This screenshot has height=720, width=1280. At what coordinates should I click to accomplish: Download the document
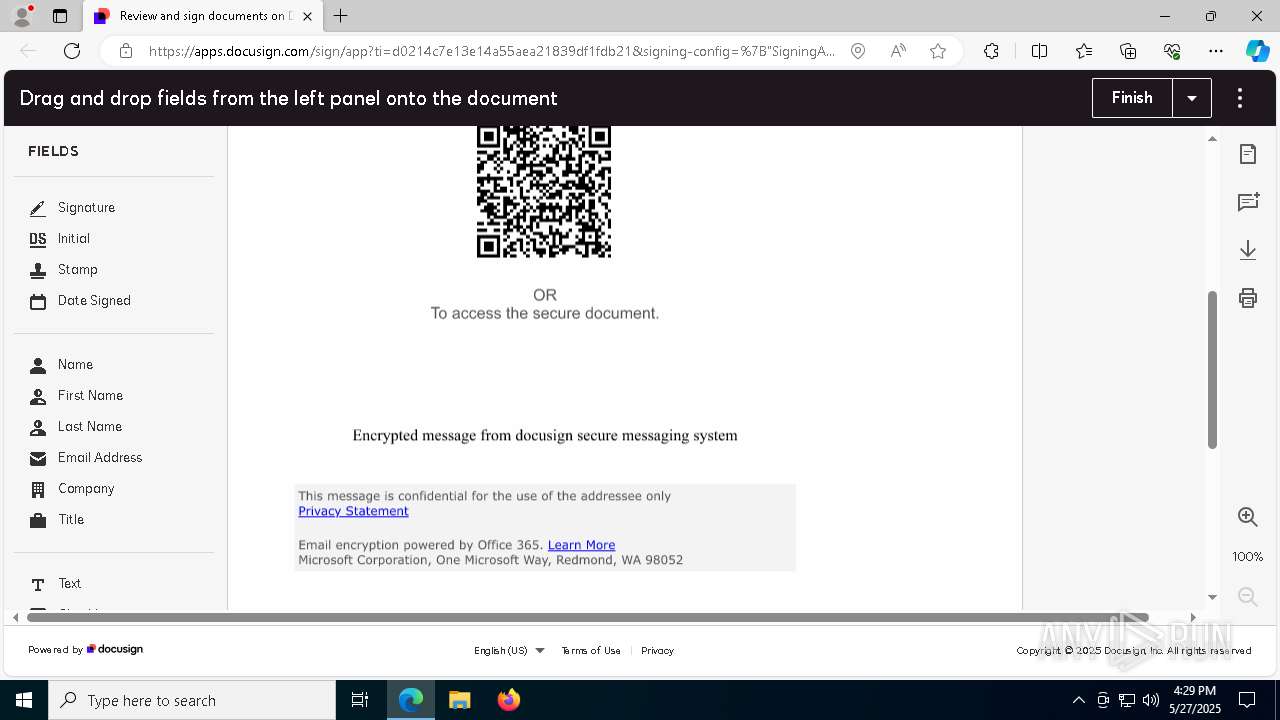click(1248, 250)
